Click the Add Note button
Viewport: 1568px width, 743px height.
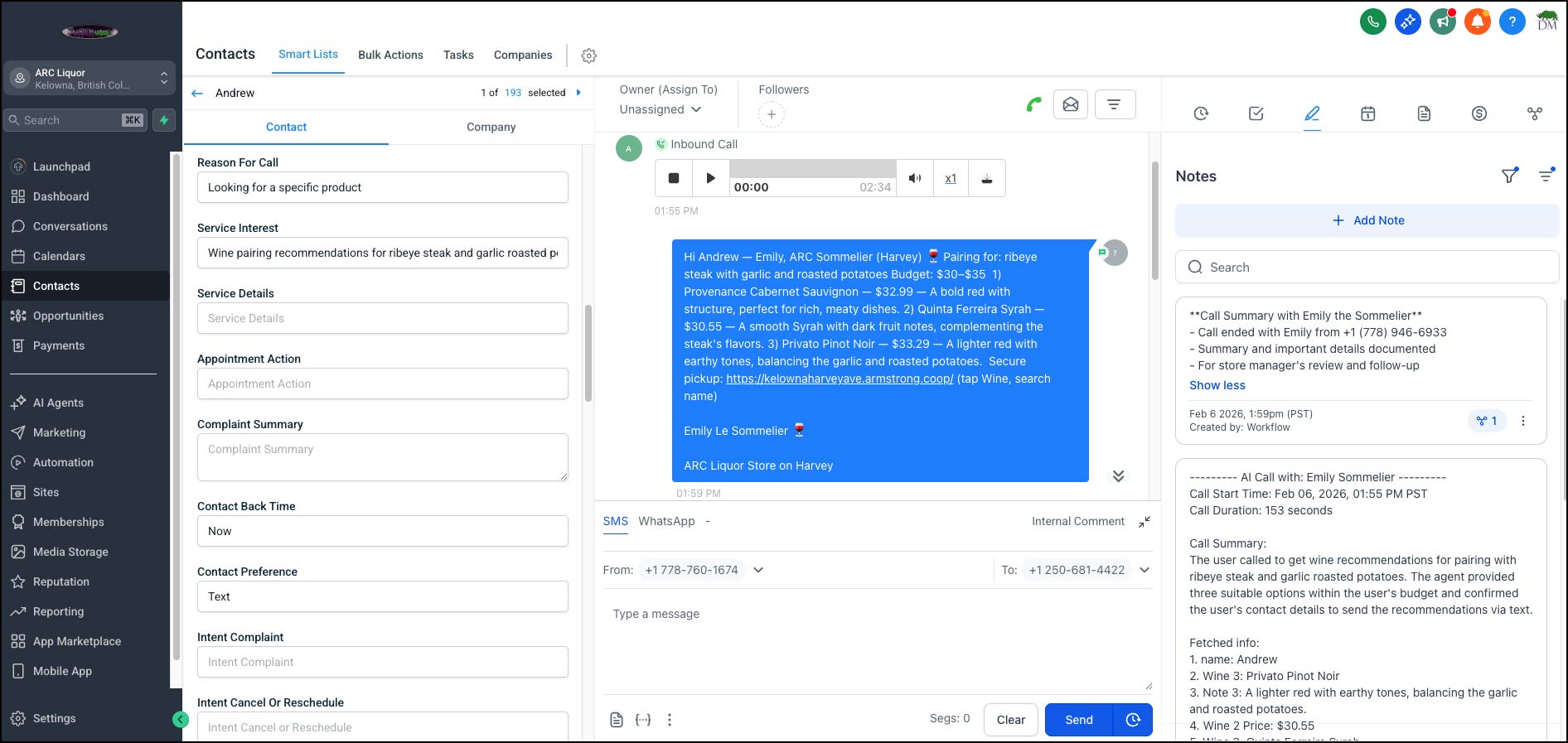coord(1367,220)
